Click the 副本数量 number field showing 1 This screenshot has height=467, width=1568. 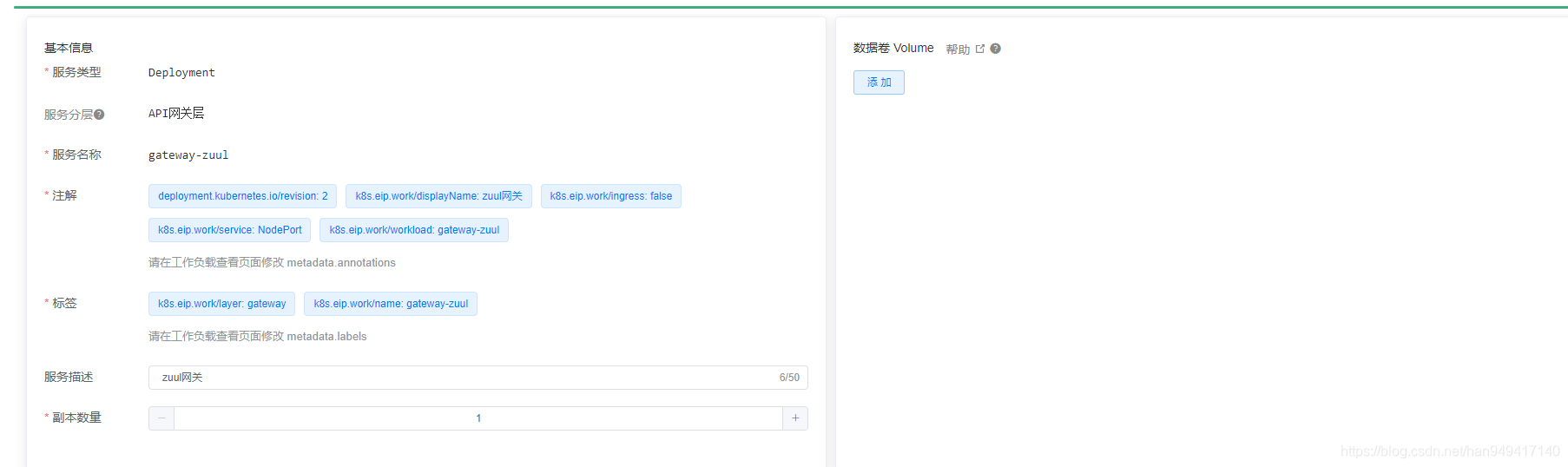(x=478, y=418)
